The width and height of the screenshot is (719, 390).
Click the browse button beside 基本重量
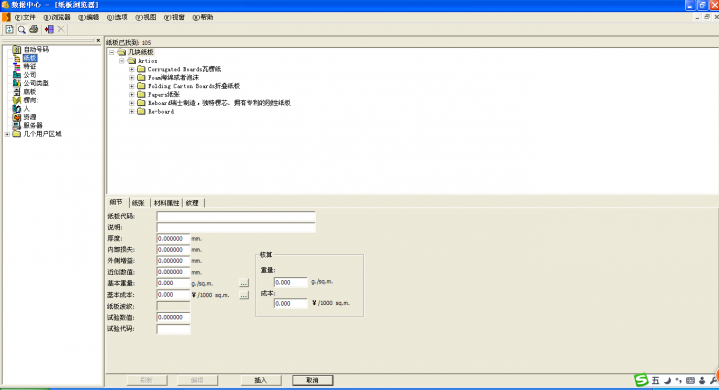(x=244, y=283)
